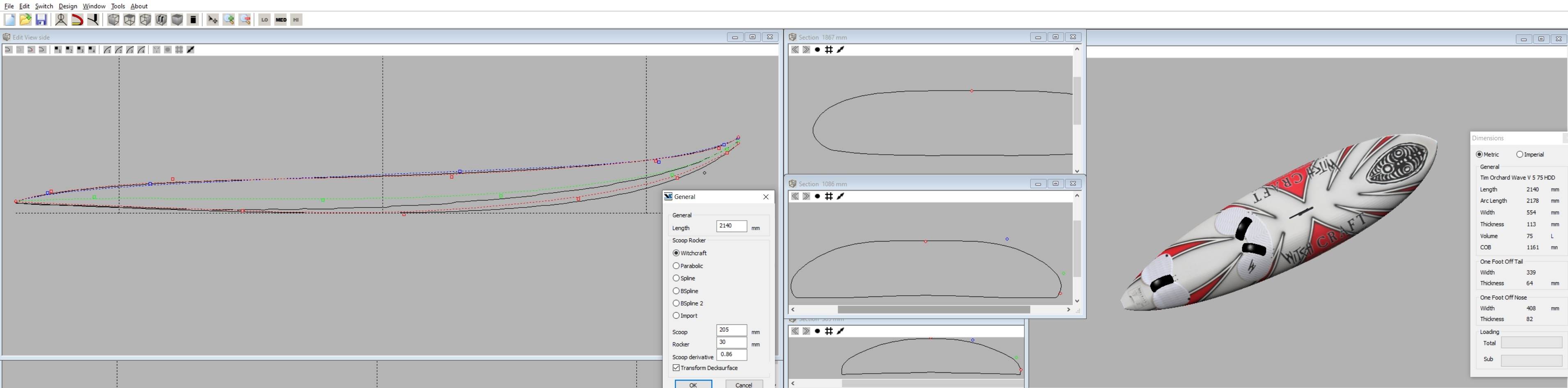The image size is (1568, 388).
Task: Select the red scoop rocker curve icon
Action: pos(77,20)
